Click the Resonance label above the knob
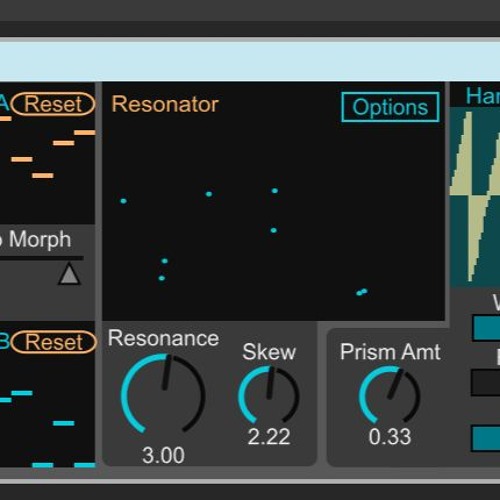Screen dimensions: 500x500 [163, 338]
